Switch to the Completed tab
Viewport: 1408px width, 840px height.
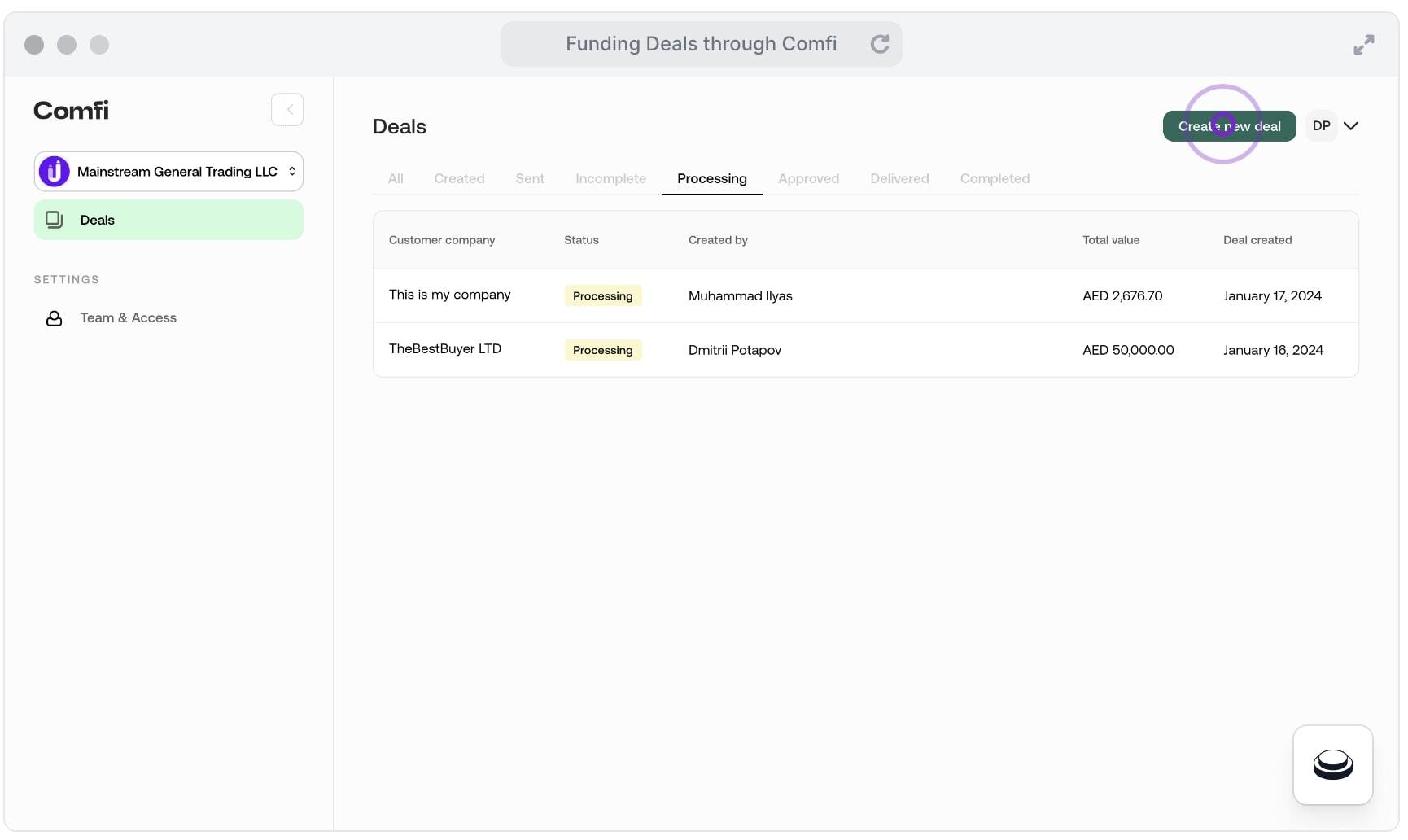pyautogui.click(x=995, y=178)
